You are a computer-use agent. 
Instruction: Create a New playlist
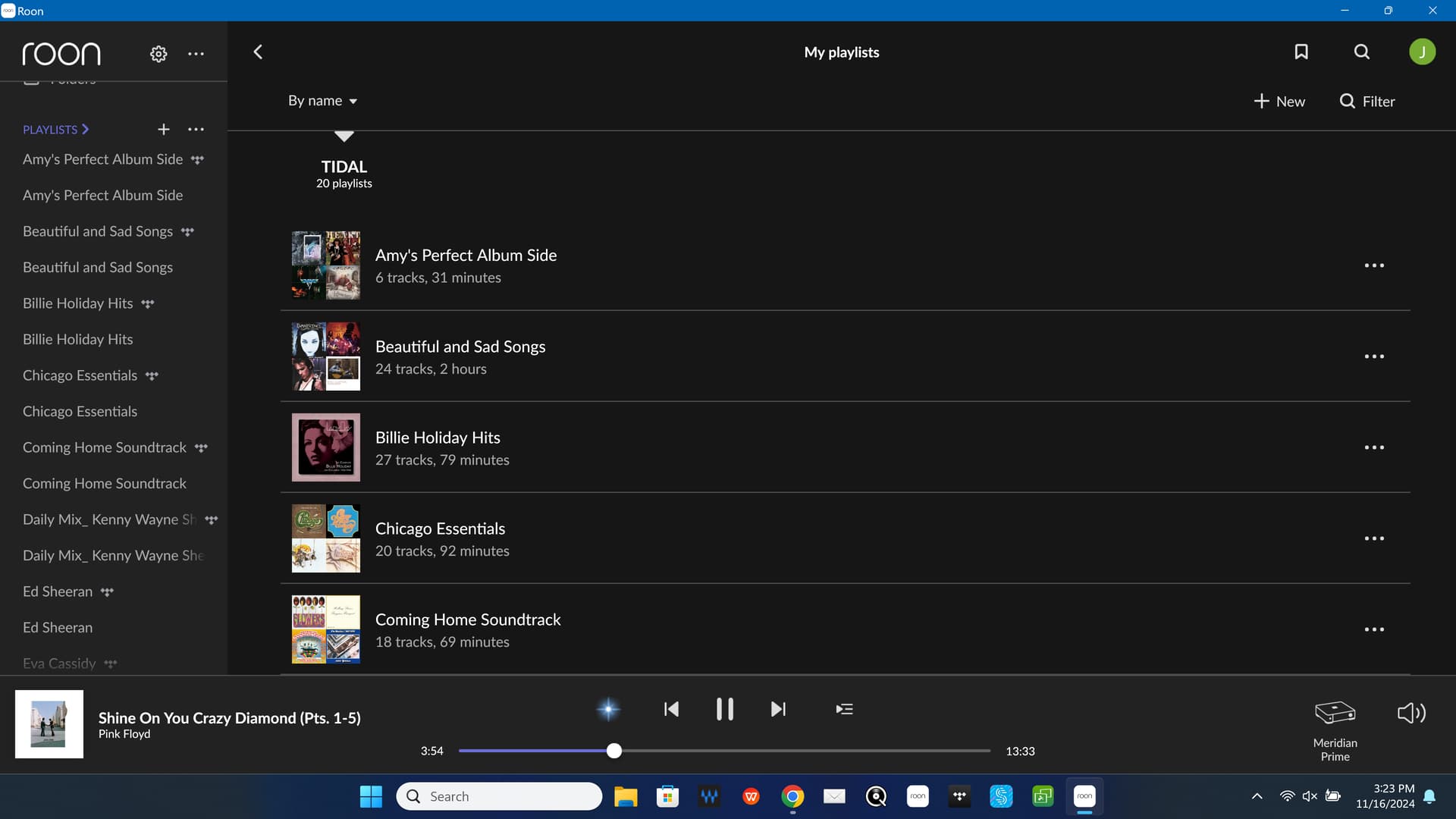click(1279, 101)
